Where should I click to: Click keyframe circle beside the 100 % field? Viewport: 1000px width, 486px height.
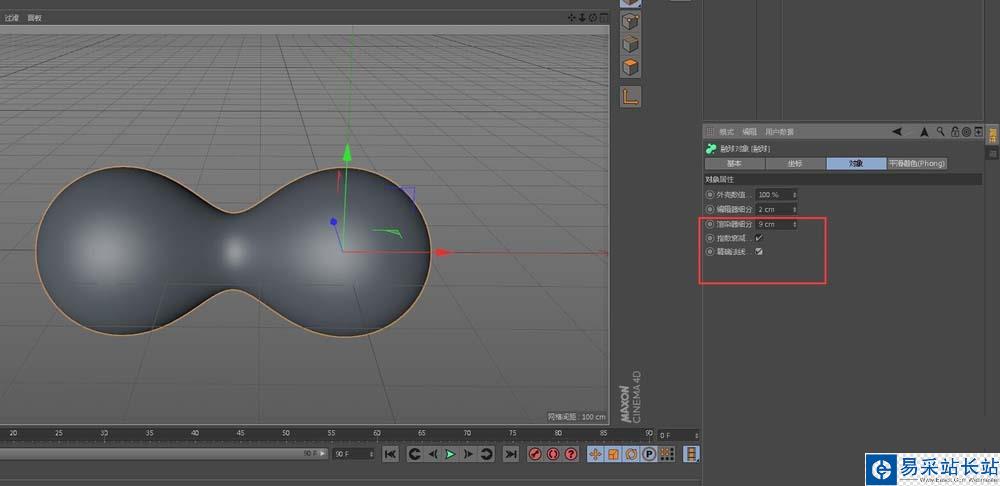710,195
